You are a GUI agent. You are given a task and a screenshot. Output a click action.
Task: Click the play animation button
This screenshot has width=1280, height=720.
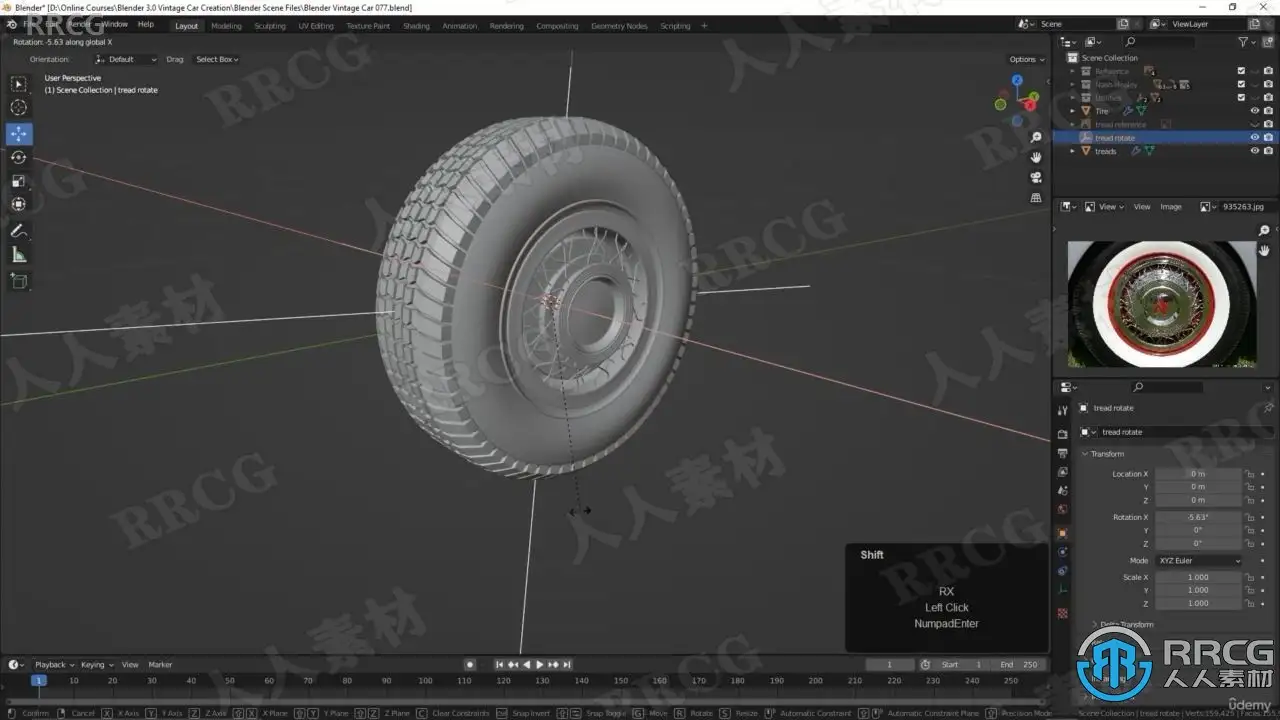click(540, 665)
